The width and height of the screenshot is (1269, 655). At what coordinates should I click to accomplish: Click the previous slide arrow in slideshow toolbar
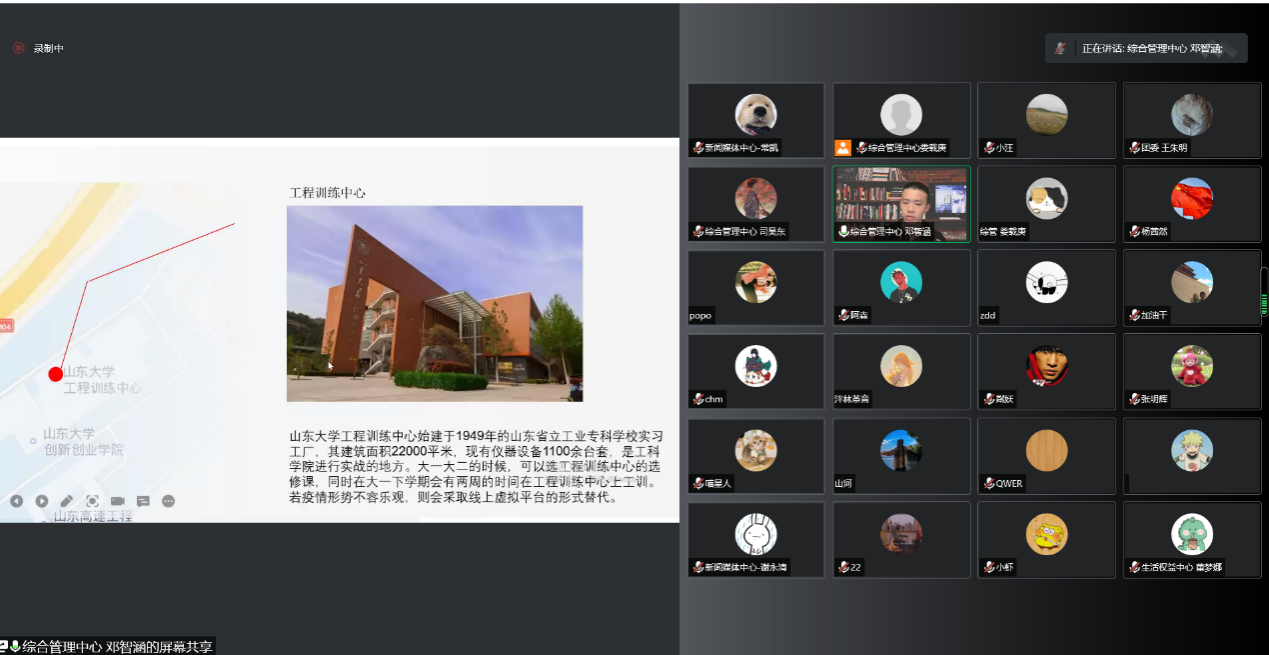pos(17,501)
